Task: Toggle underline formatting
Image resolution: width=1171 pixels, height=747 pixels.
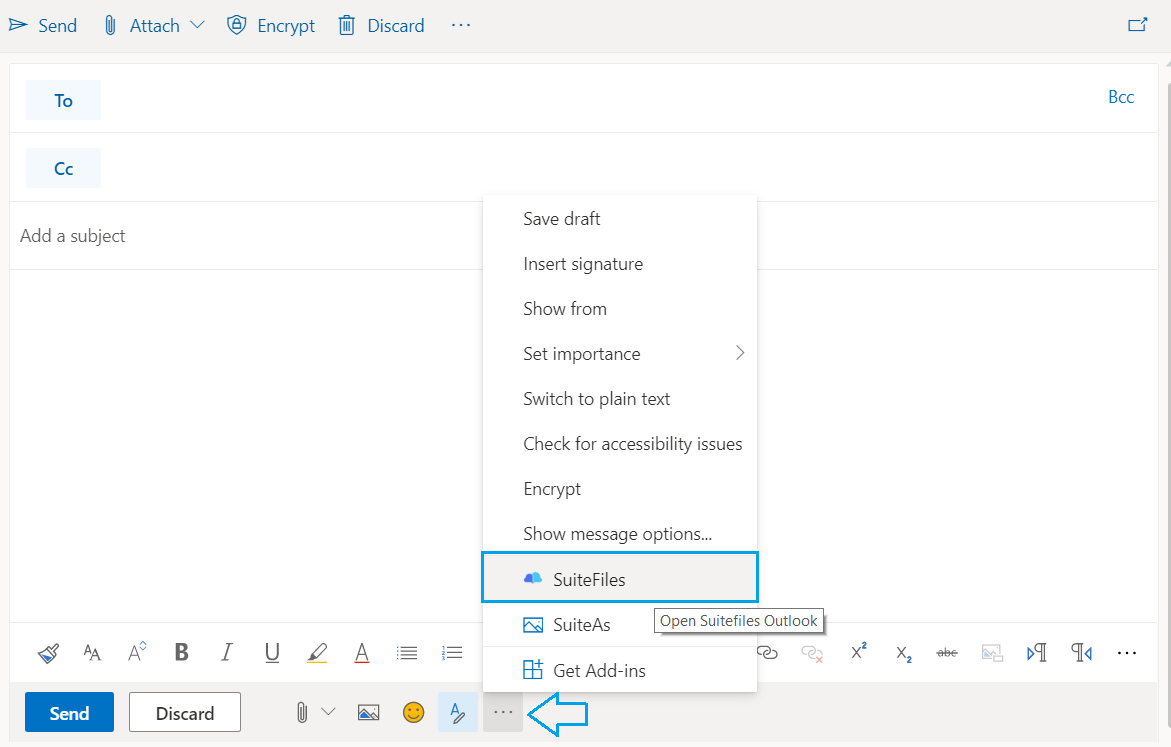Action: tap(271, 652)
